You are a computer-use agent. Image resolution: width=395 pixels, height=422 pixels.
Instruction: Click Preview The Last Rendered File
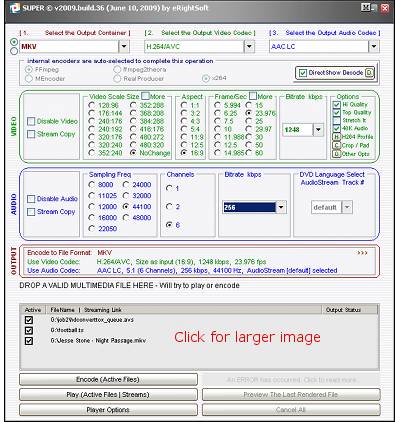[x=291, y=395]
